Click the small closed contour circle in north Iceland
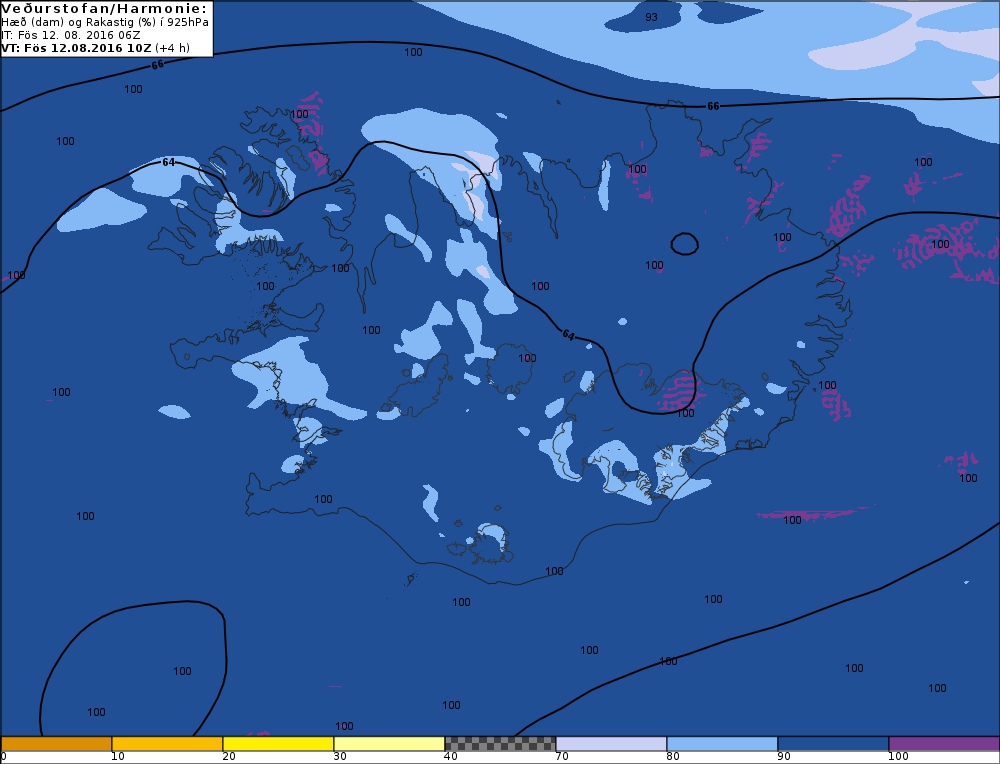1000x764 pixels. tap(684, 244)
